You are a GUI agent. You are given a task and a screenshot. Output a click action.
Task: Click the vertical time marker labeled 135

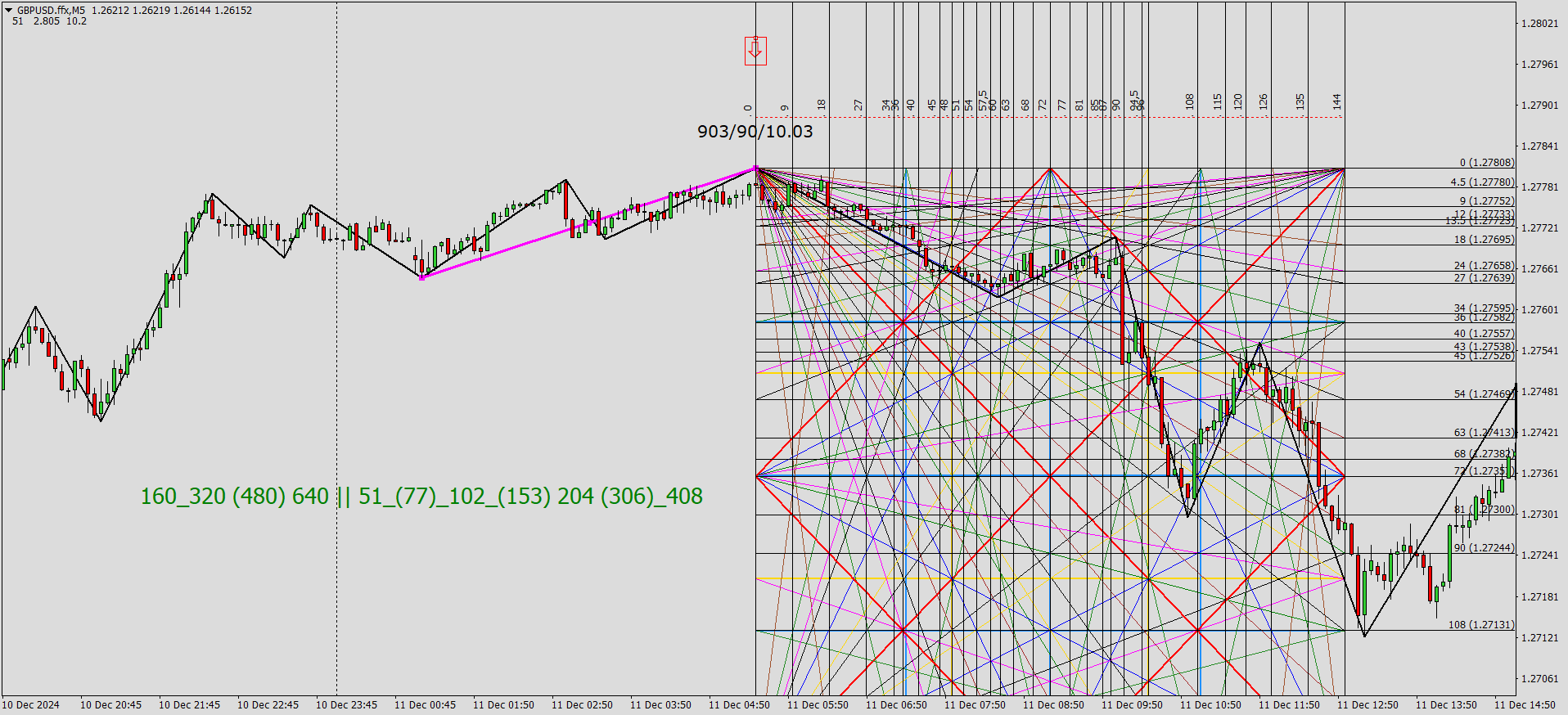point(1300,101)
